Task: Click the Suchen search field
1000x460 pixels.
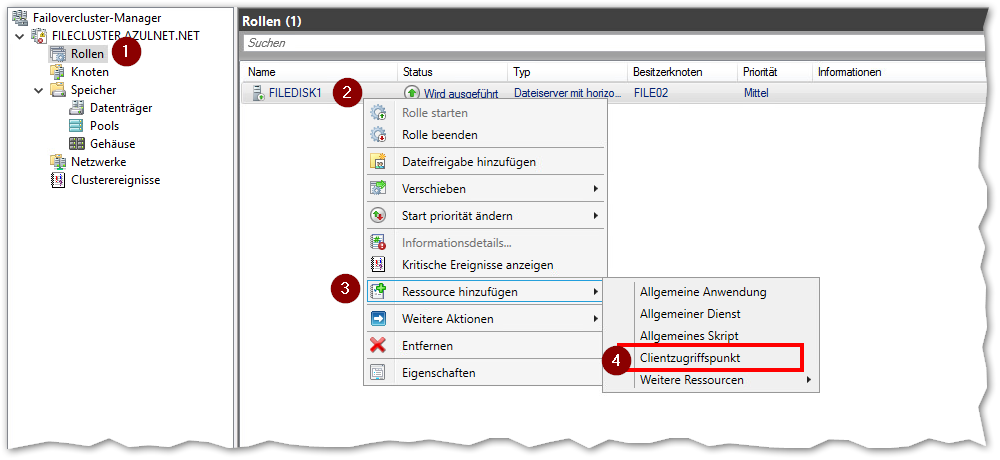Action: pos(600,43)
